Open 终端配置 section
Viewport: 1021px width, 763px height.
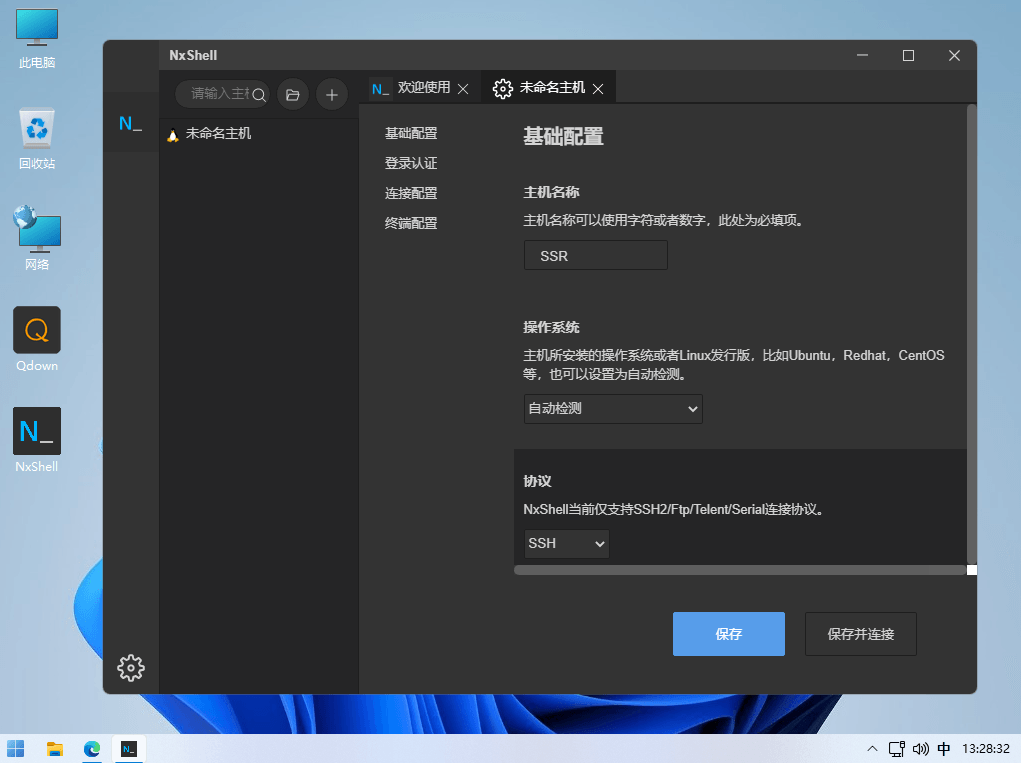point(411,223)
